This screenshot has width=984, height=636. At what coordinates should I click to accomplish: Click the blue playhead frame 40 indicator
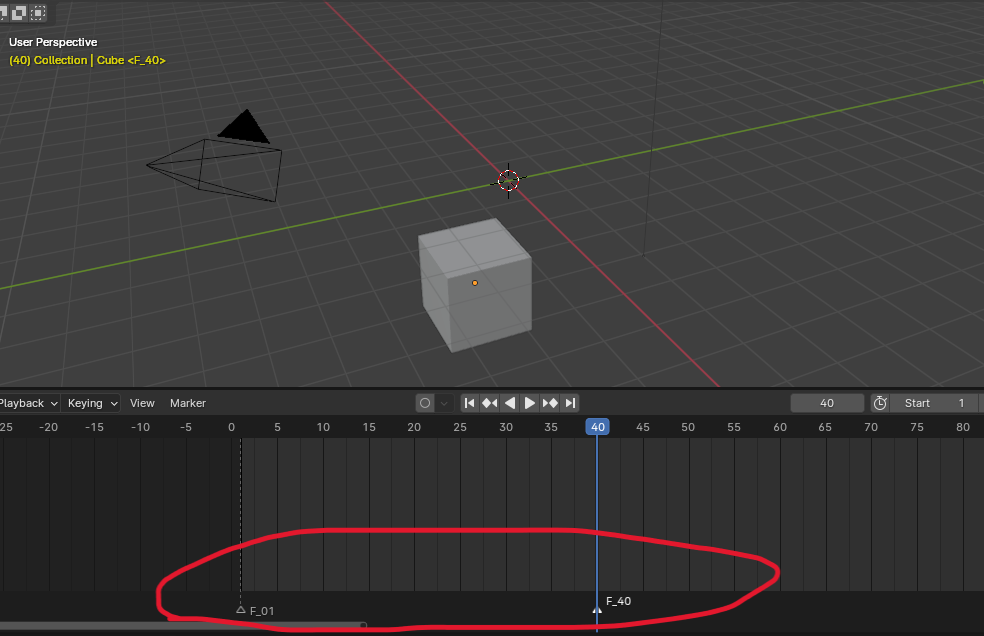(597, 427)
